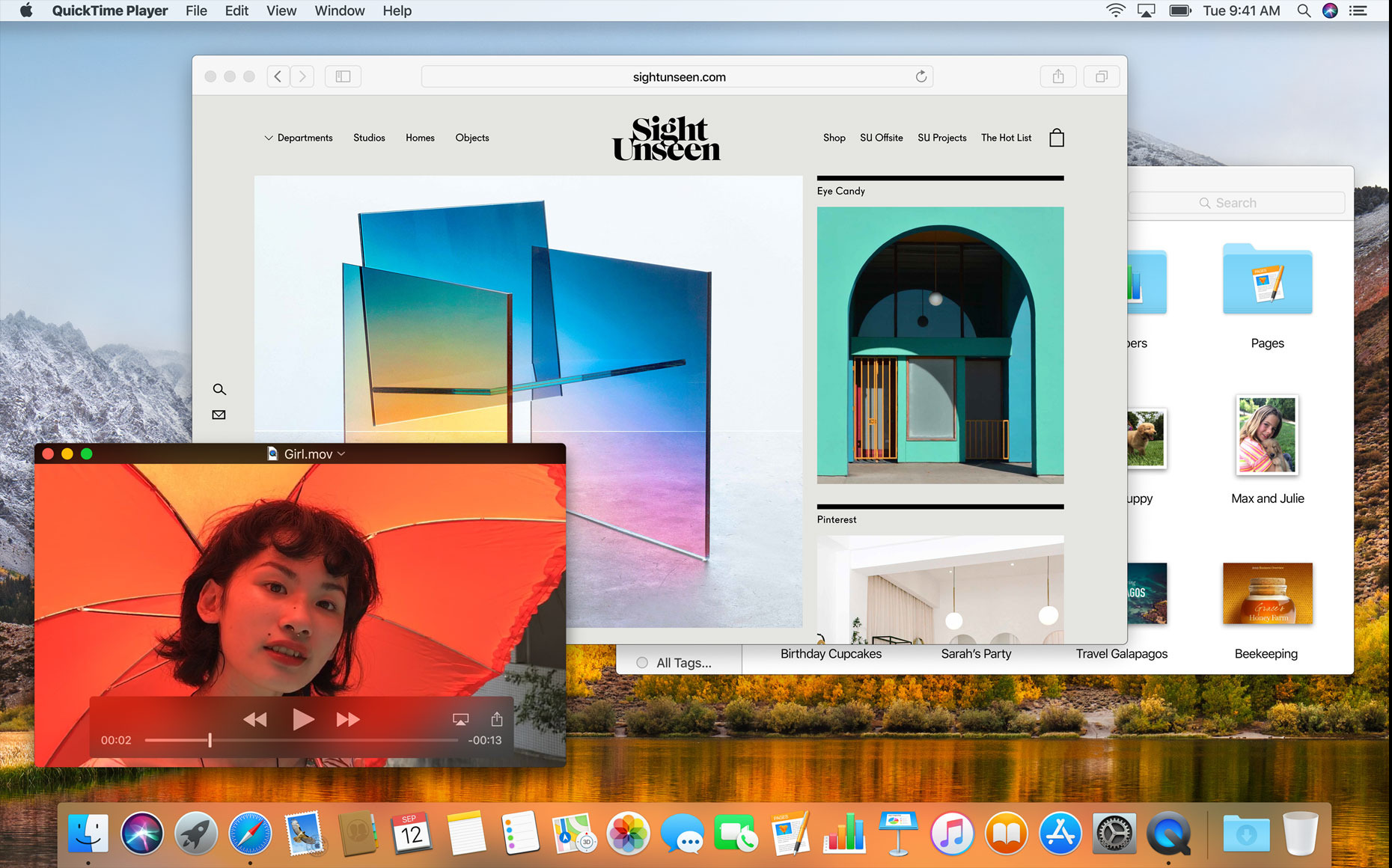Screen dimensions: 1392x868
Task: Open AirPlay options in the video controls
Action: (460, 719)
